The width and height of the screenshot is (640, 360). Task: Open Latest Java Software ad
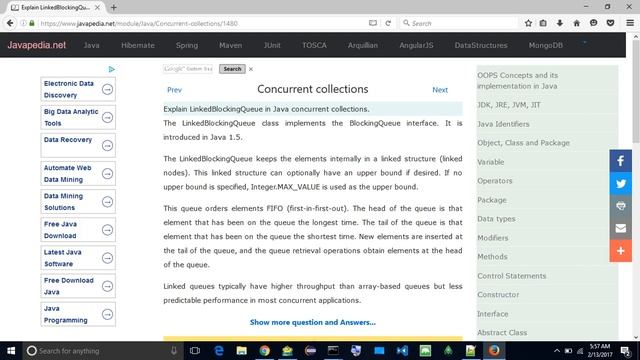tap(78, 258)
